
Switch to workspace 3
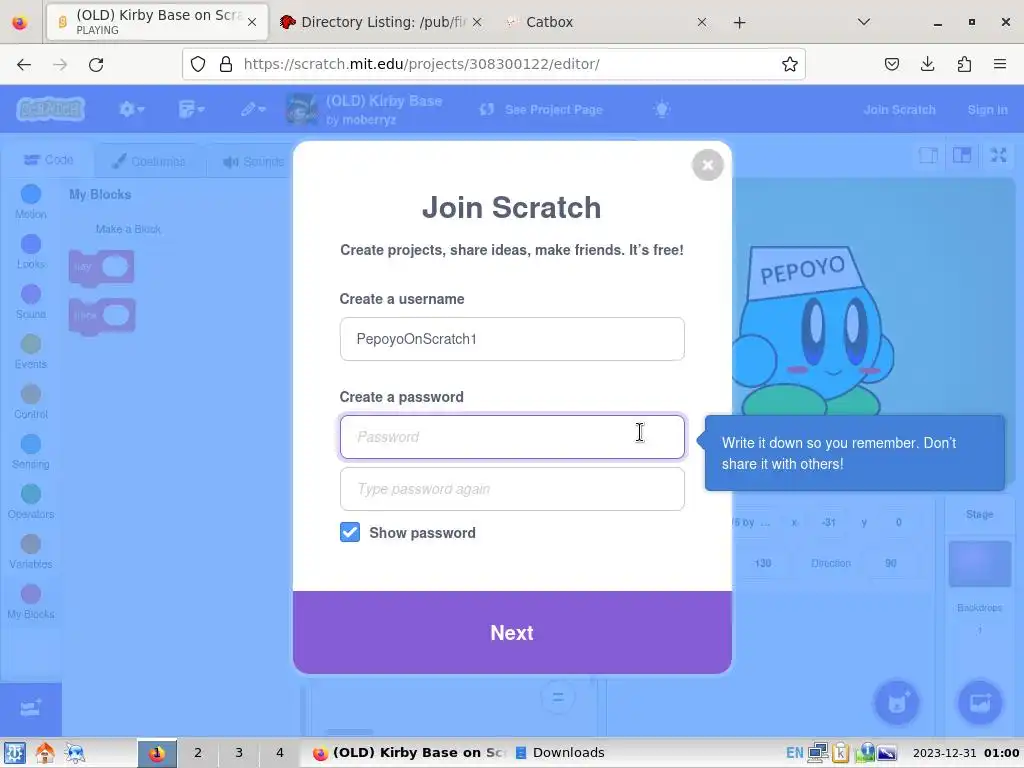click(x=238, y=753)
